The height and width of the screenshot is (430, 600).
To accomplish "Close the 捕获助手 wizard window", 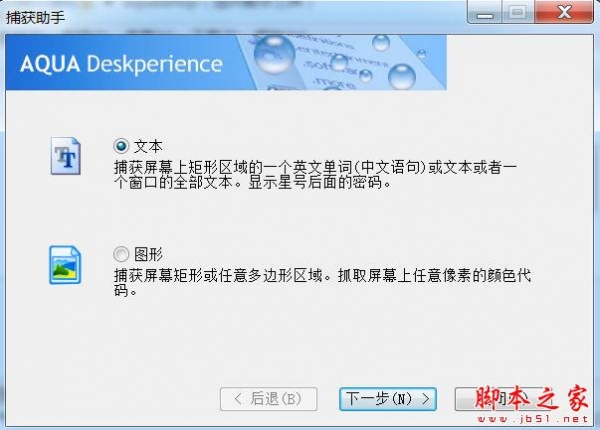I will pyautogui.click(x=564, y=13).
